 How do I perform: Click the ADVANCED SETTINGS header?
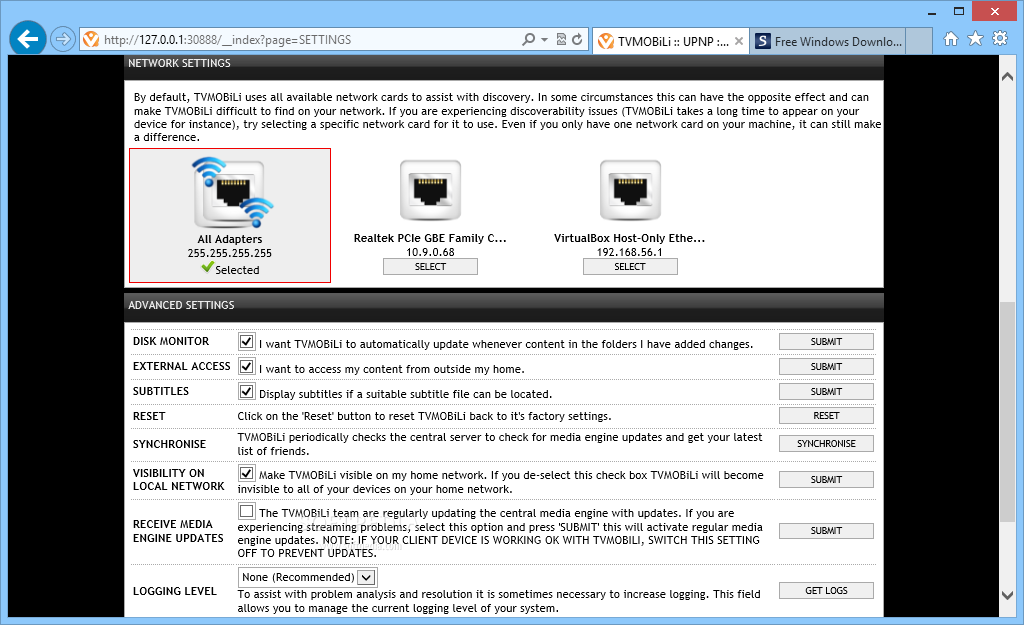pyautogui.click(x=181, y=305)
